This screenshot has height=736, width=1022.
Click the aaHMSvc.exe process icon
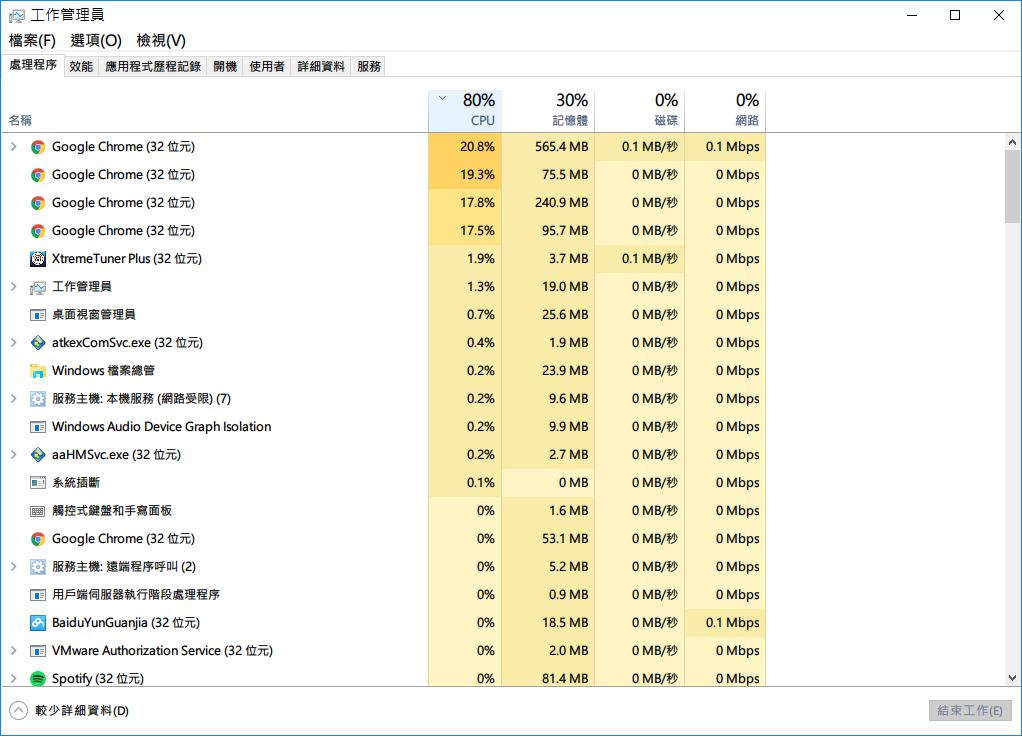click(x=38, y=455)
